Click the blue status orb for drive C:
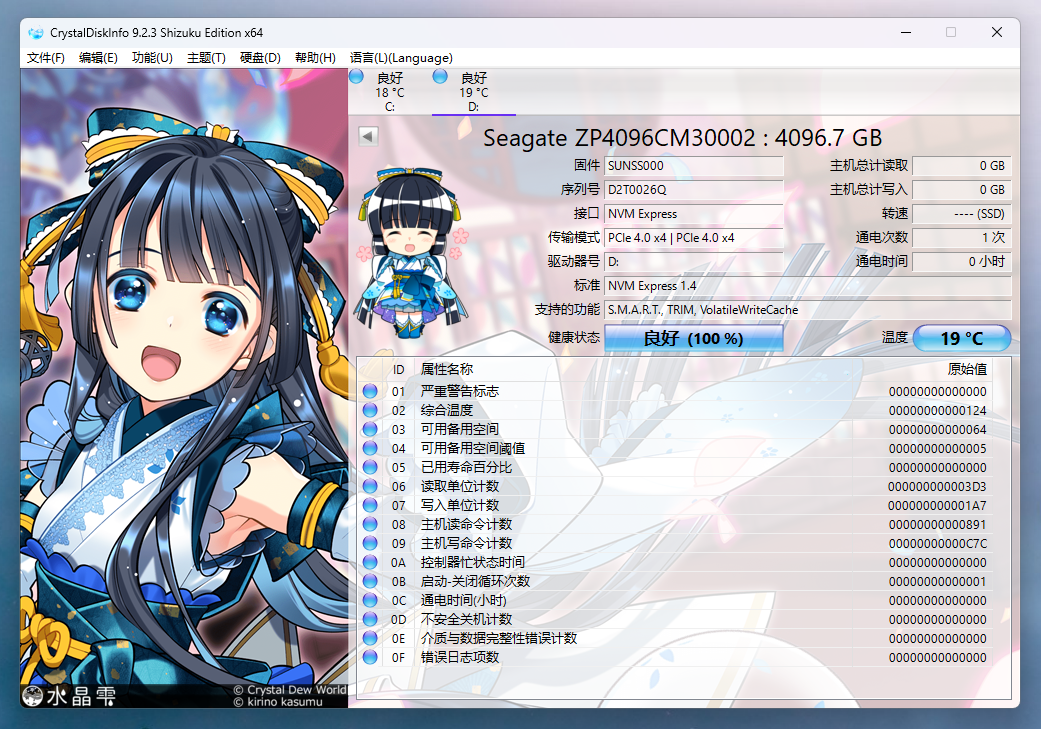 [x=357, y=77]
